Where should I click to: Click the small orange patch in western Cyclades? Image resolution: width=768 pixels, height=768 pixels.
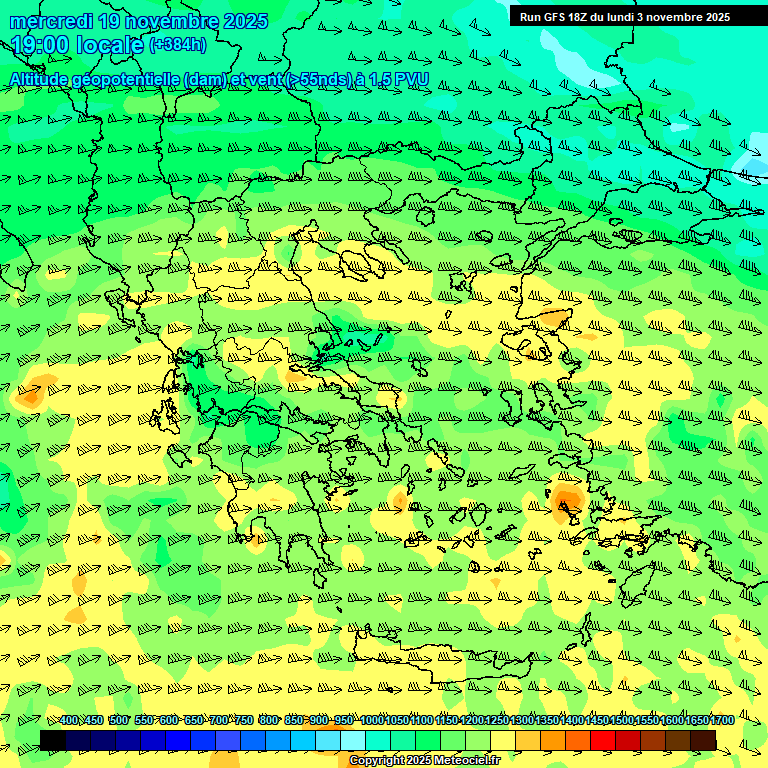coord(400,500)
